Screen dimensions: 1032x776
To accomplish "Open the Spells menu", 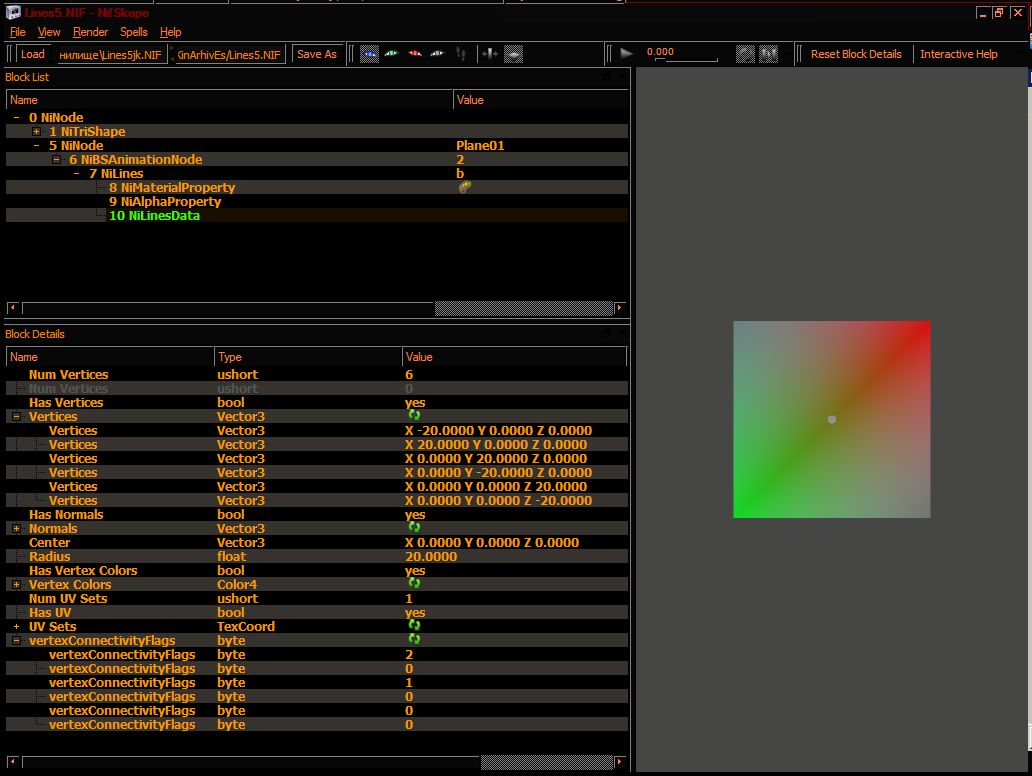I will pos(134,32).
